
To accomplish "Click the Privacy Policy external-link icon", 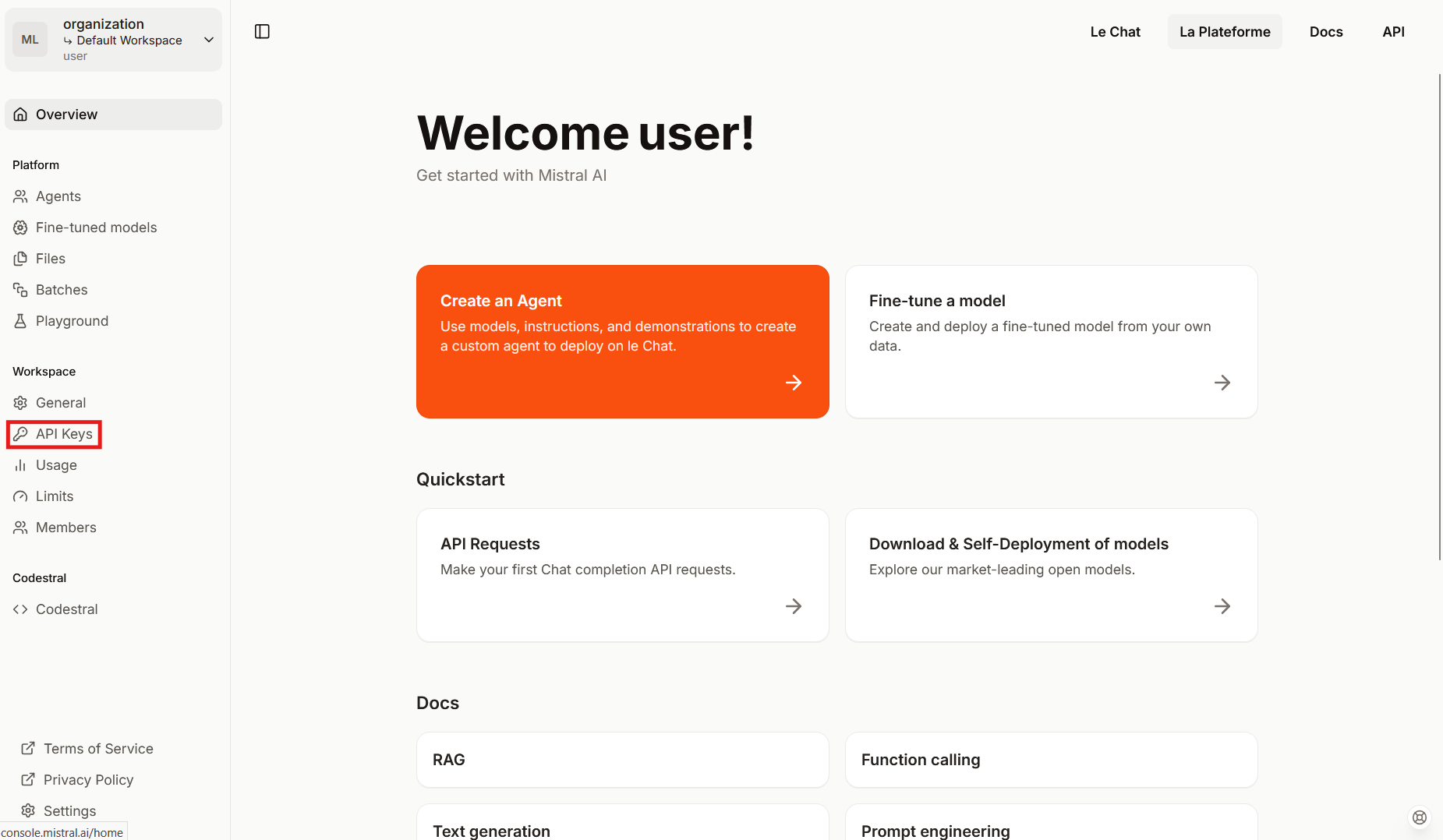I will 28,780.
